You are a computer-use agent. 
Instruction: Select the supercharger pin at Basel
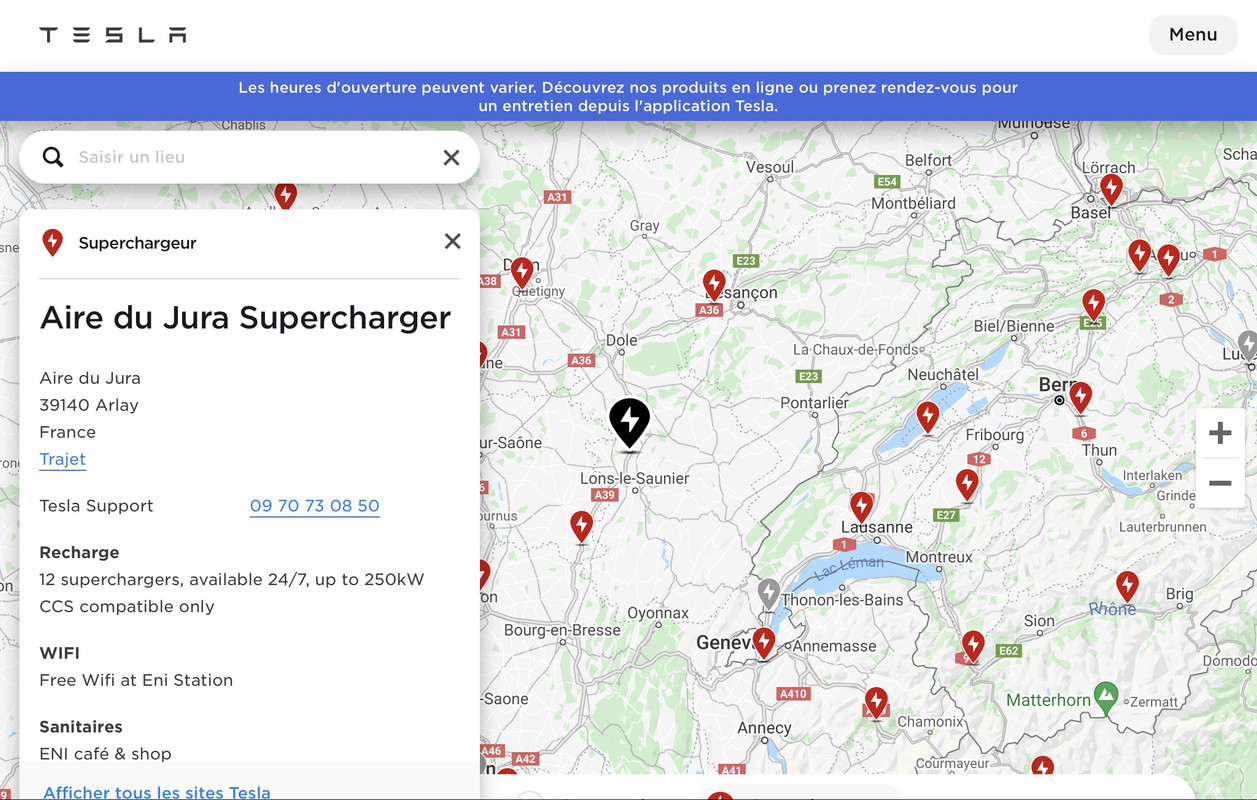[x=1111, y=189]
